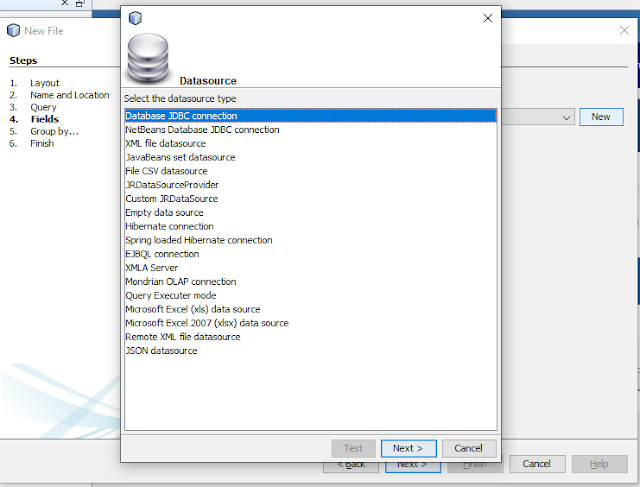Choose Empty data source entry
The height and width of the screenshot is (487, 640).
[311, 213]
